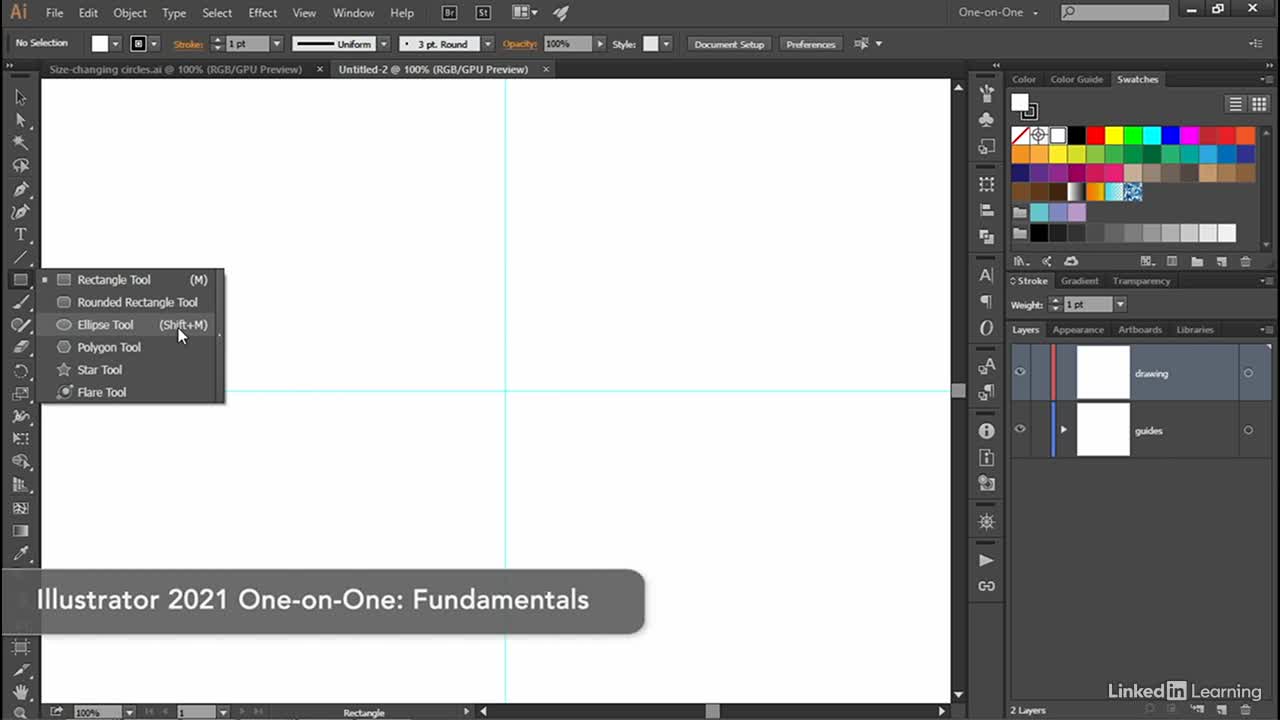Select the Pen tool
Viewport: 1280px width, 720px height.
[20, 189]
